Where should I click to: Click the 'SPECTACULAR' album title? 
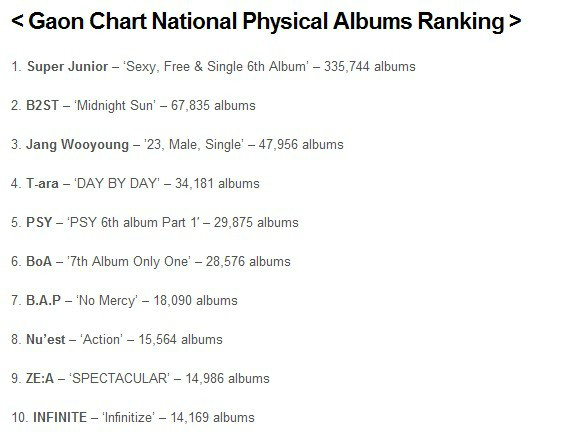(x=119, y=379)
